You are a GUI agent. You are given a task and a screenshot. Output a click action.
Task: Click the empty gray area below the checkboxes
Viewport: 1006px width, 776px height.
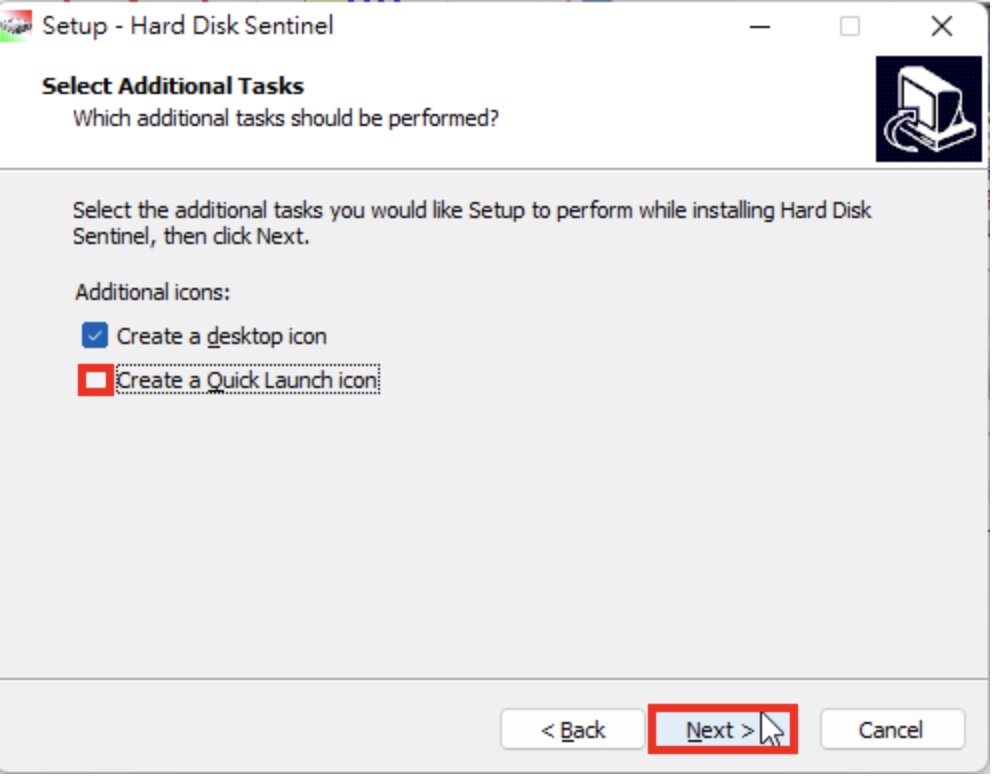(494, 532)
